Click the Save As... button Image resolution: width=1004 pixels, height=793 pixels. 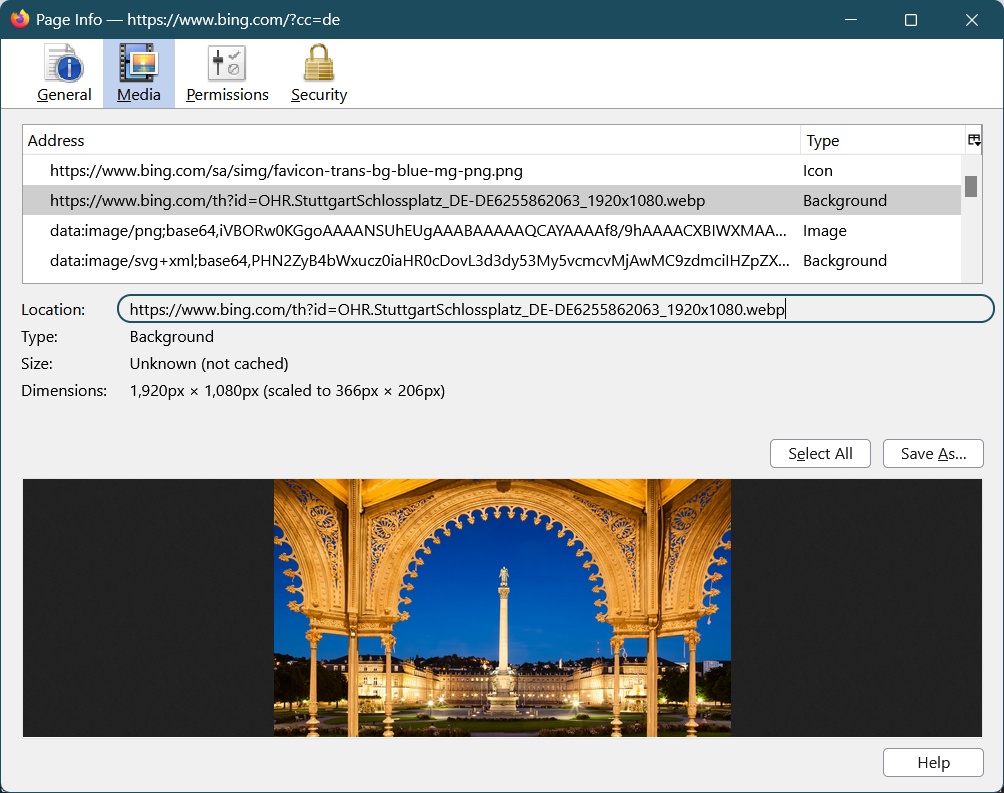tap(933, 454)
